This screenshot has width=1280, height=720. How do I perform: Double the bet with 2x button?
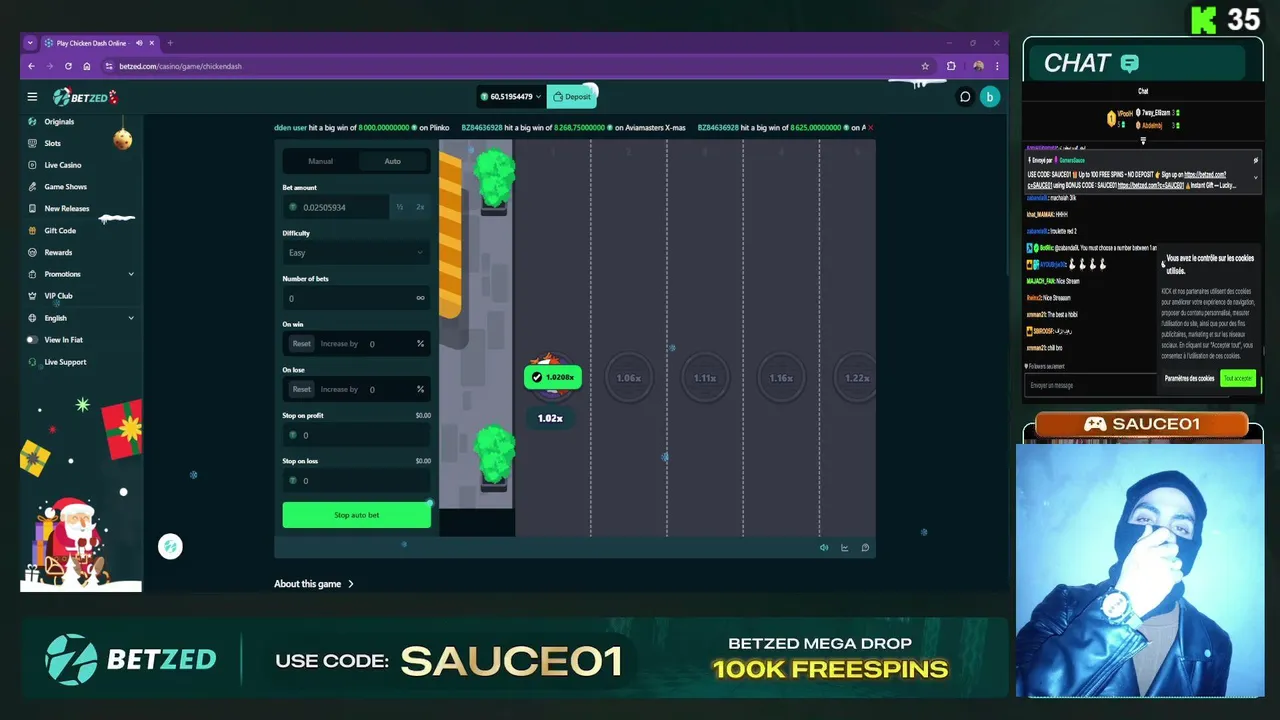point(420,207)
